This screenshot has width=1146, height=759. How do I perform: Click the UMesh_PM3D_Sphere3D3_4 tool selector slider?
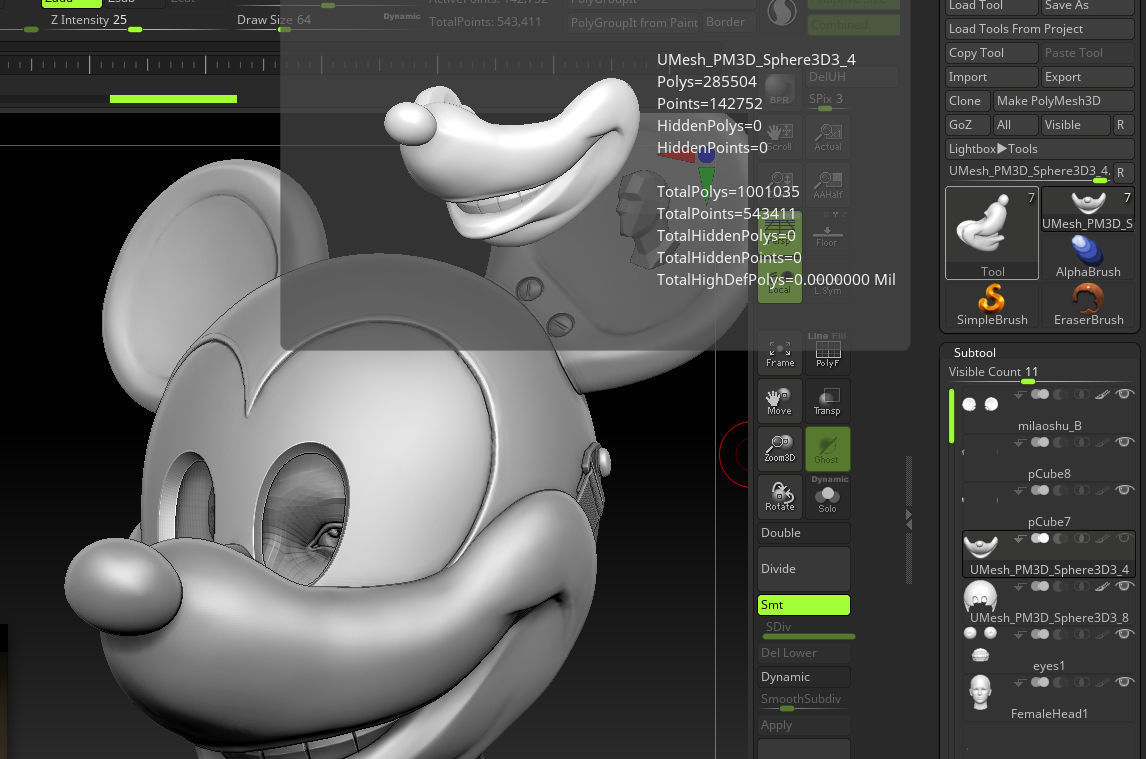pyautogui.click(x=1028, y=173)
